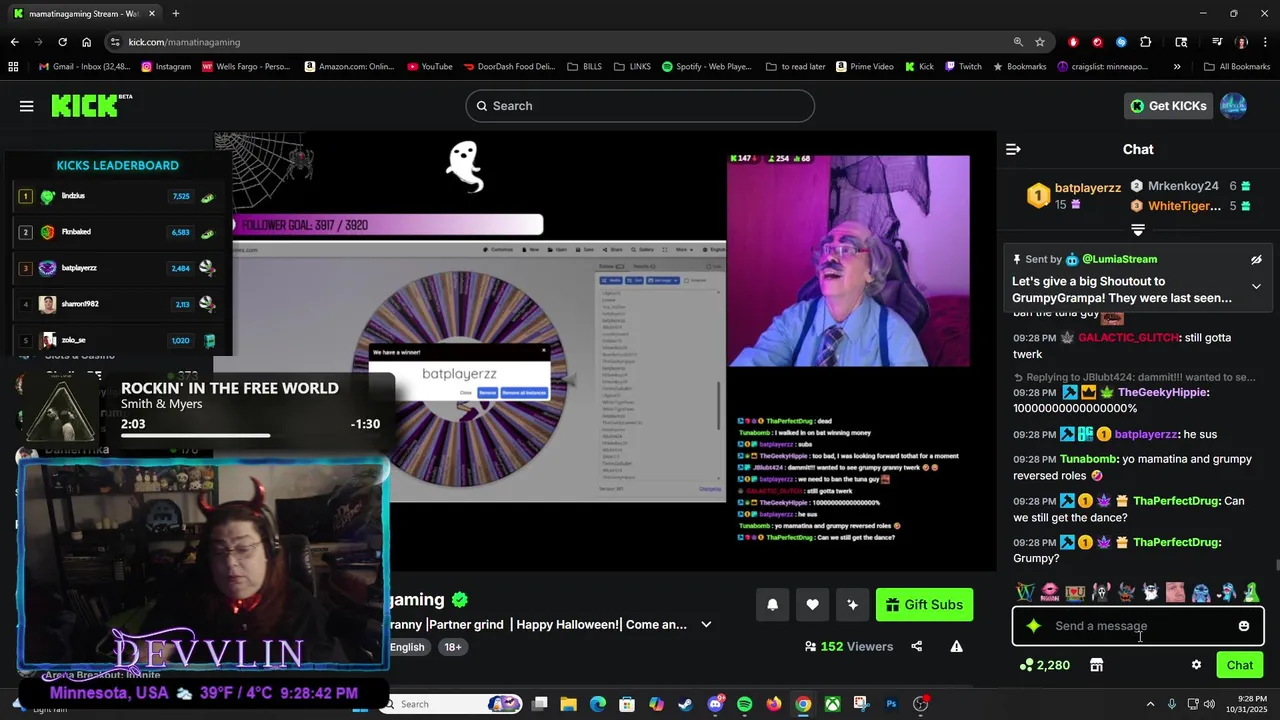The image size is (1280, 720).
Task: Click the 18+ tag
Action: click(453, 647)
